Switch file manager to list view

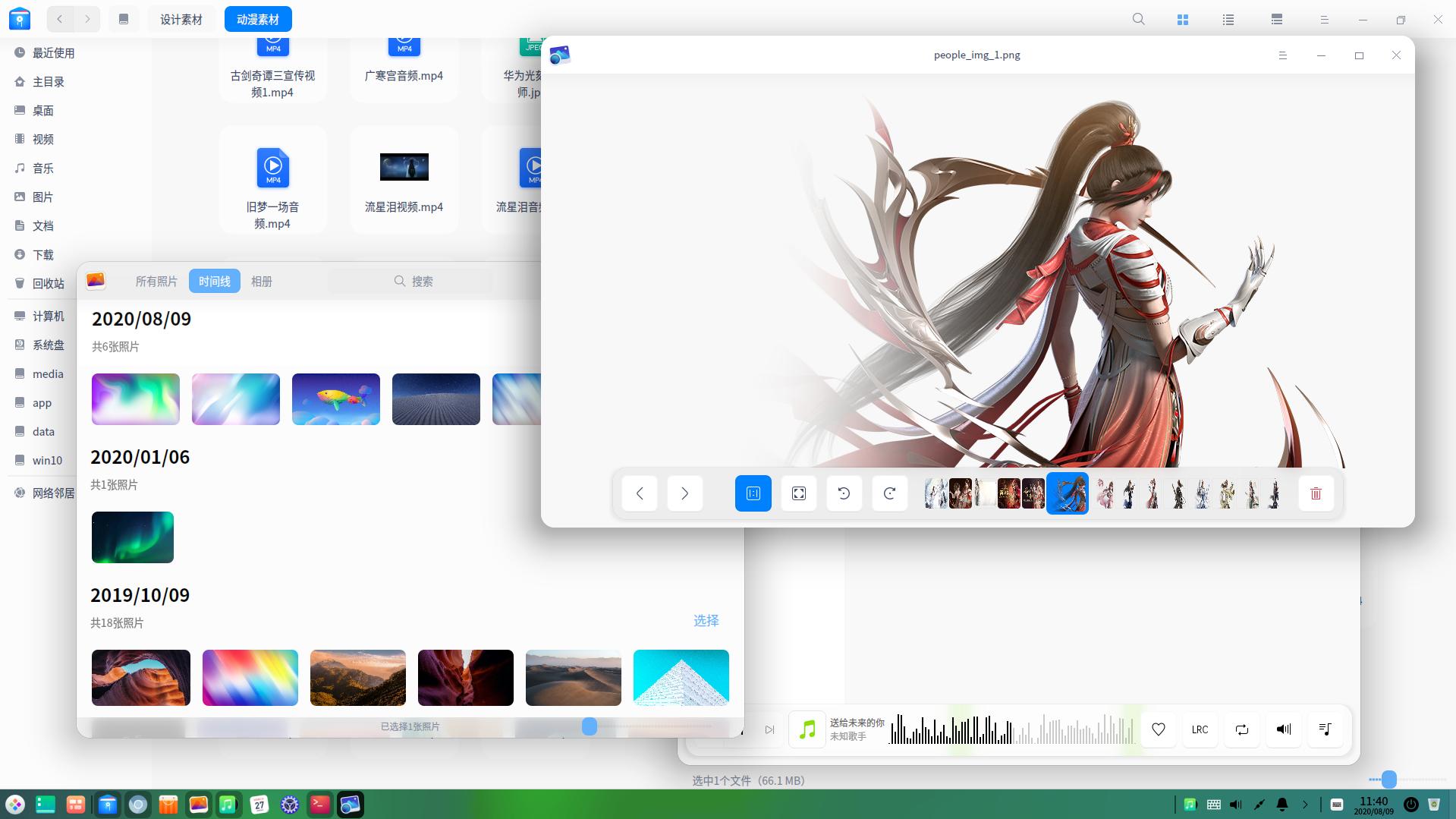[1228, 19]
